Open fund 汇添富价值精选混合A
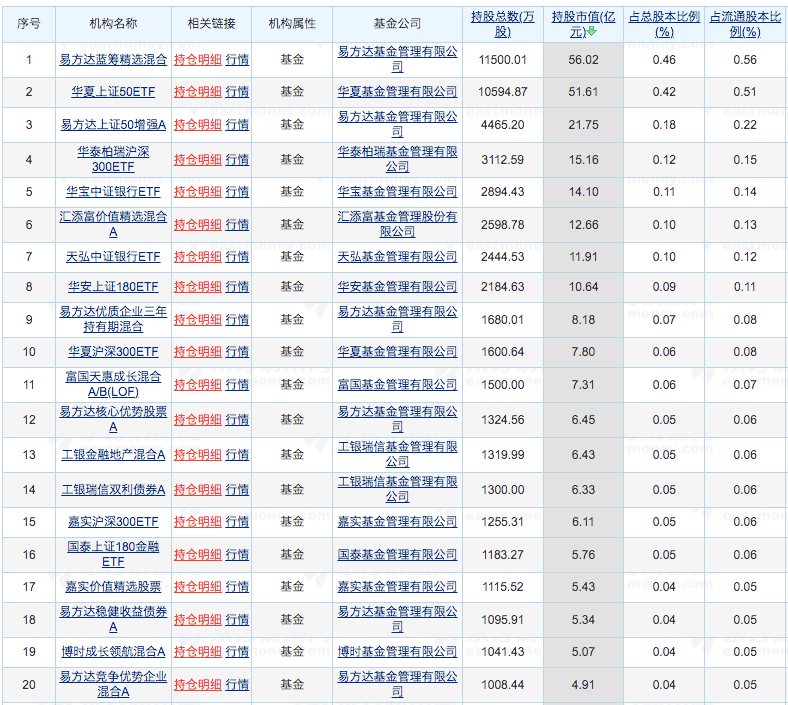The height and width of the screenshot is (705, 788). (113, 224)
